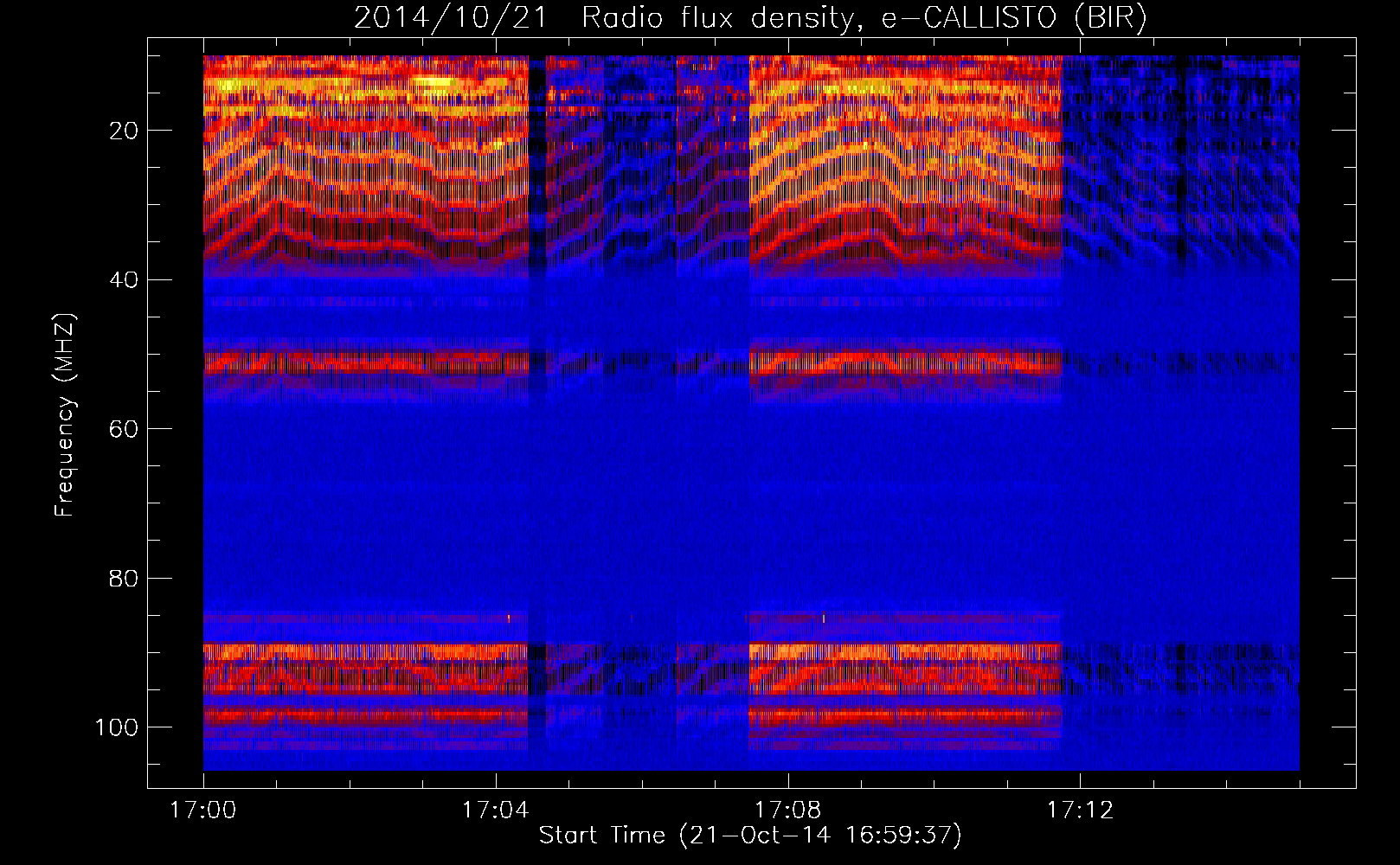Click the '17:08' time tick label
The width and height of the screenshot is (1400, 865).
(x=787, y=811)
